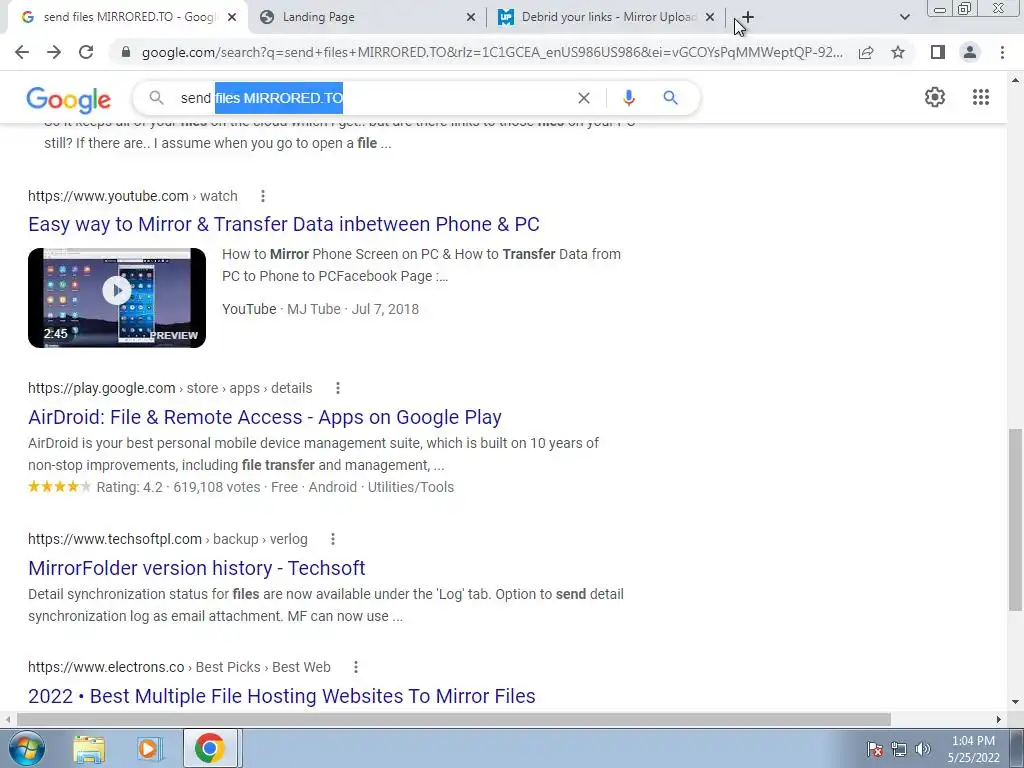This screenshot has height=768, width=1024.
Task: Open 2022 Best Multiple File Hosting Websites link
Action: tap(281, 696)
